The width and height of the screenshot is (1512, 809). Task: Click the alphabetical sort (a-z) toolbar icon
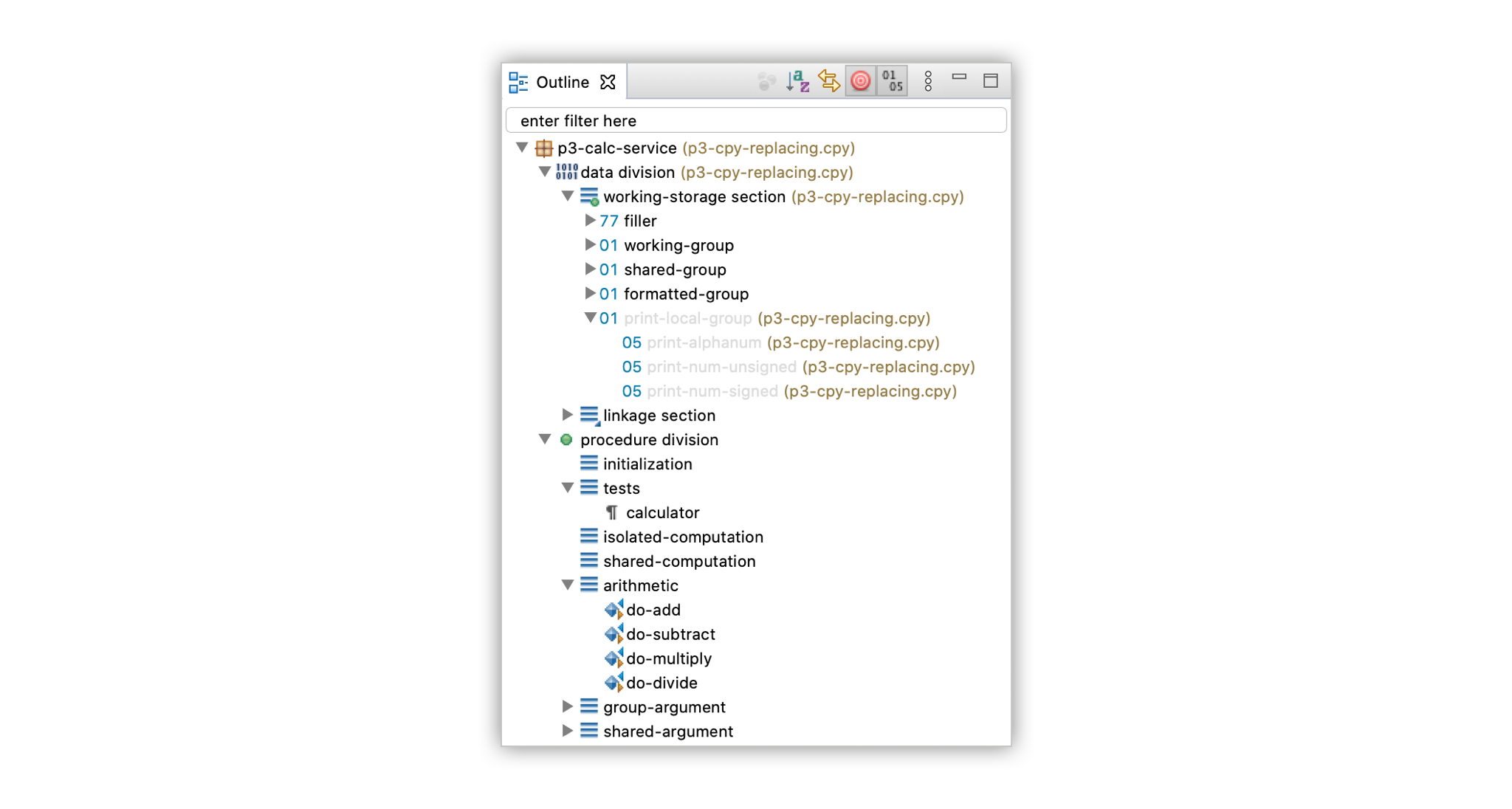coord(797,81)
